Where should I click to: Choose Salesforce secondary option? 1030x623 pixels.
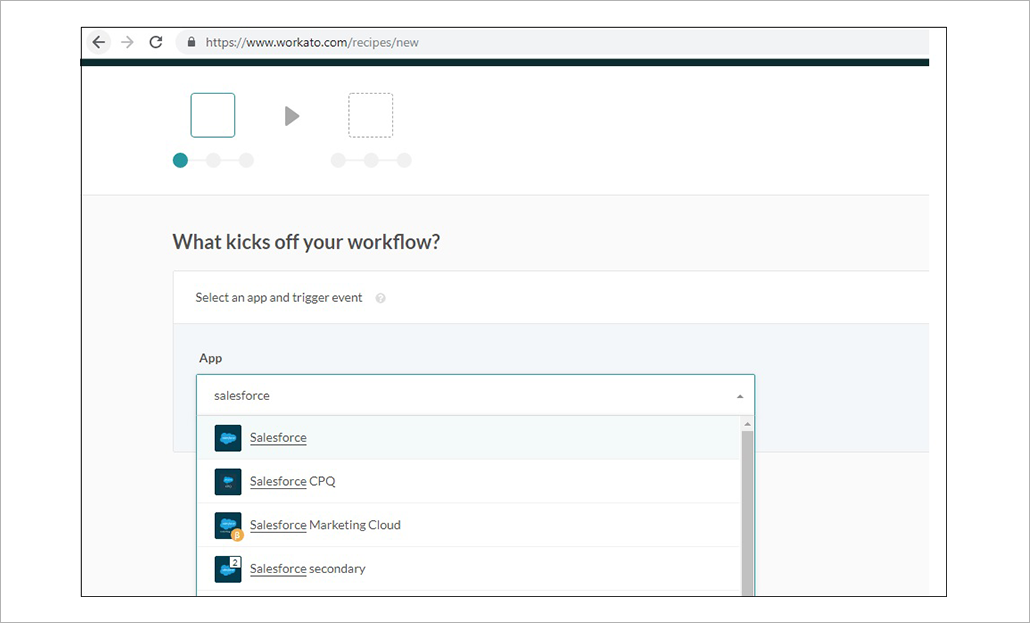point(468,569)
